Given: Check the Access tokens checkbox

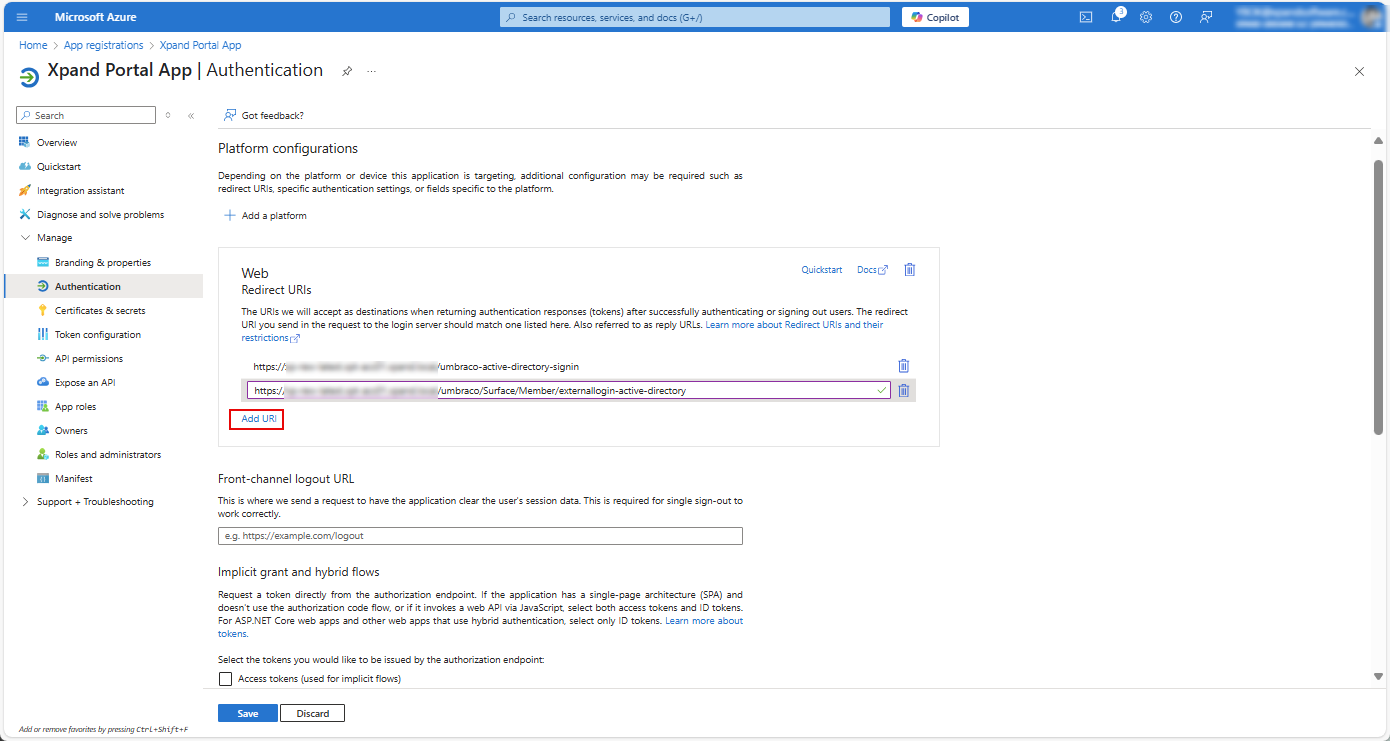Looking at the screenshot, I should tap(224, 679).
